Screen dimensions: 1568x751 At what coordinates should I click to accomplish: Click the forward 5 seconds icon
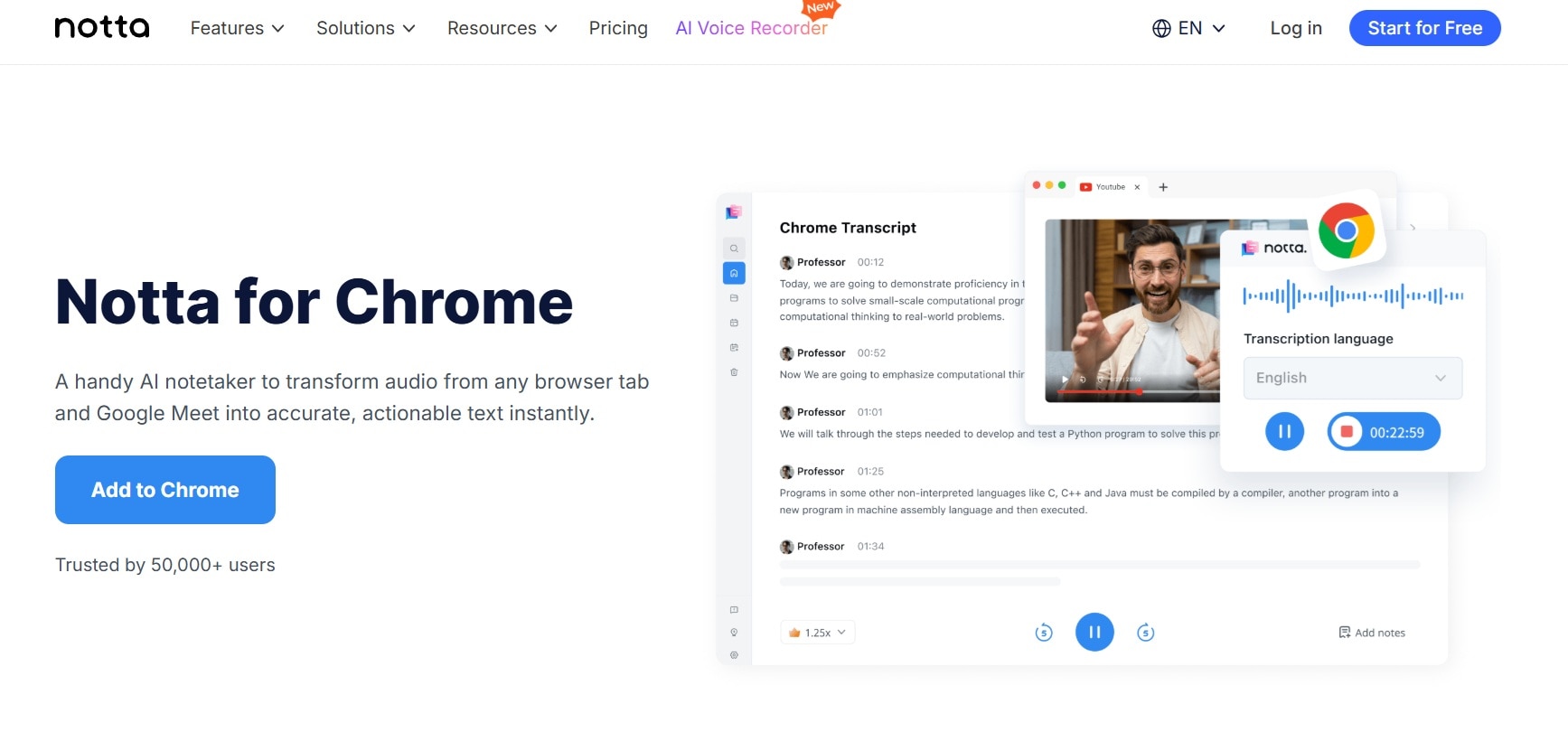1145,633
